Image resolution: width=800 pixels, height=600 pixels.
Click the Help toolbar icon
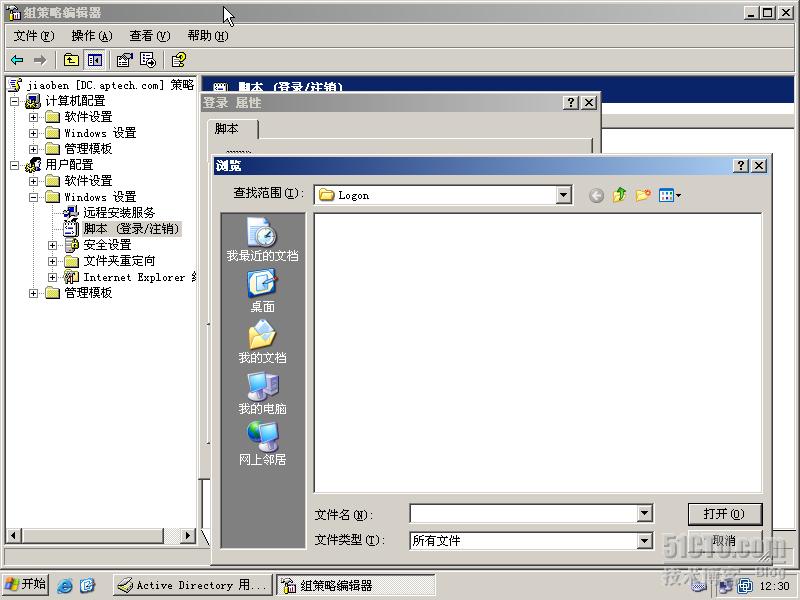(178, 60)
